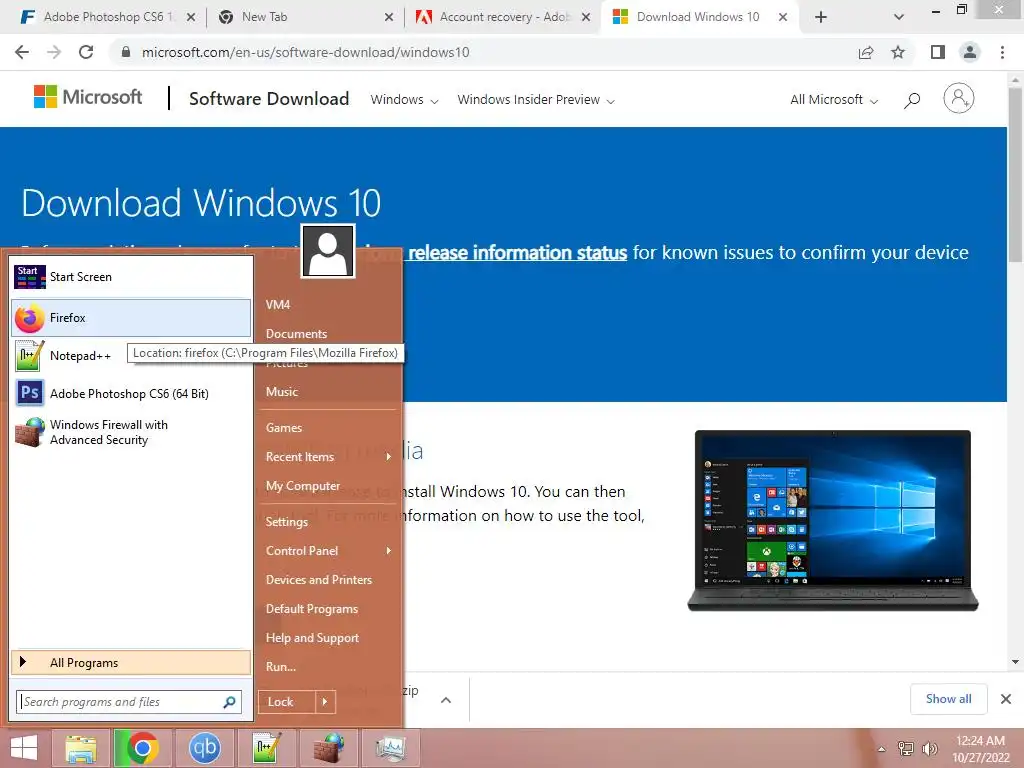This screenshot has width=1024, height=768.
Task: Open the Chrome profile avatar
Action: [x=970, y=52]
